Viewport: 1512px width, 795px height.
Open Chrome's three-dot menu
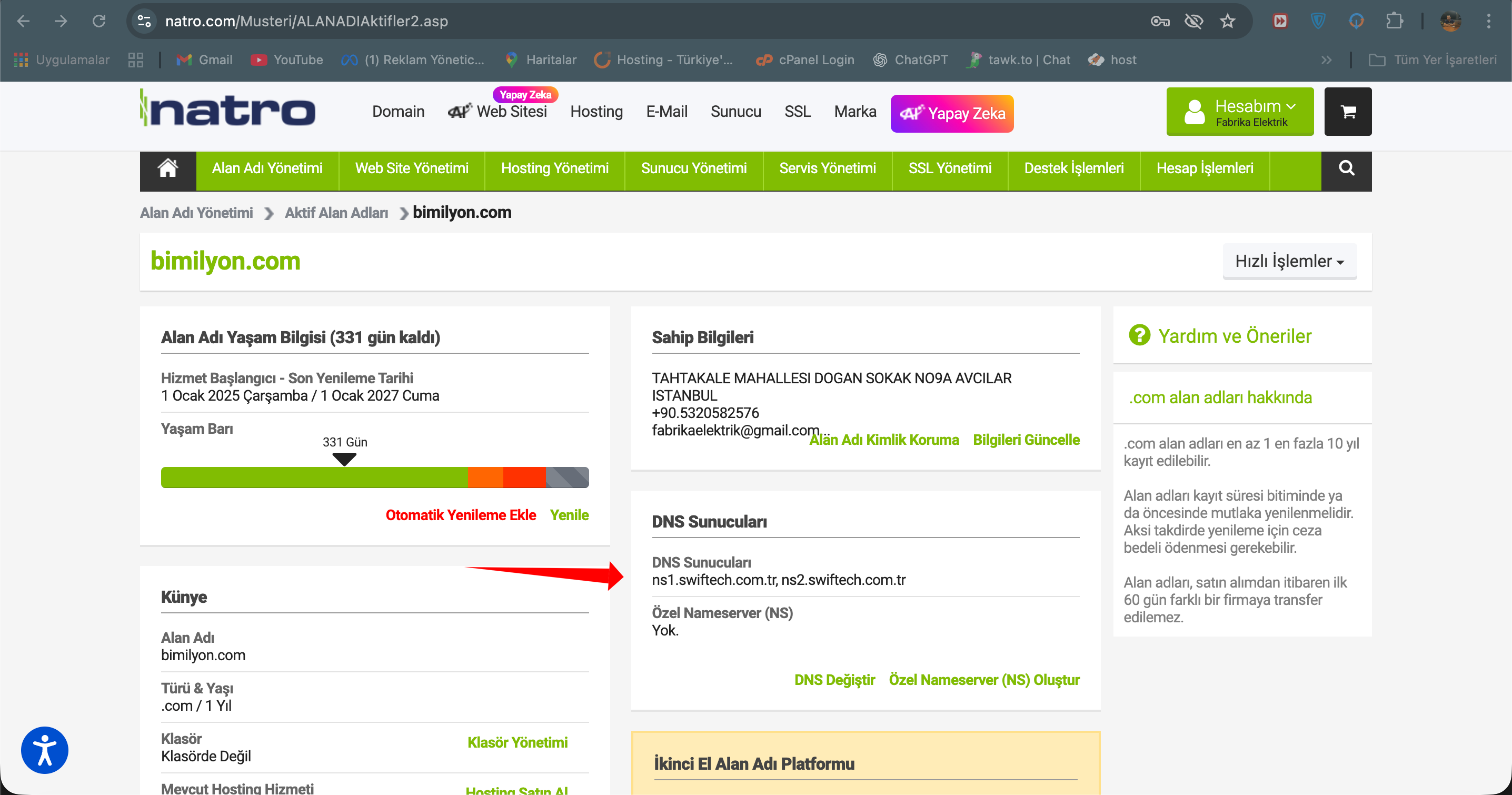click(x=1488, y=21)
